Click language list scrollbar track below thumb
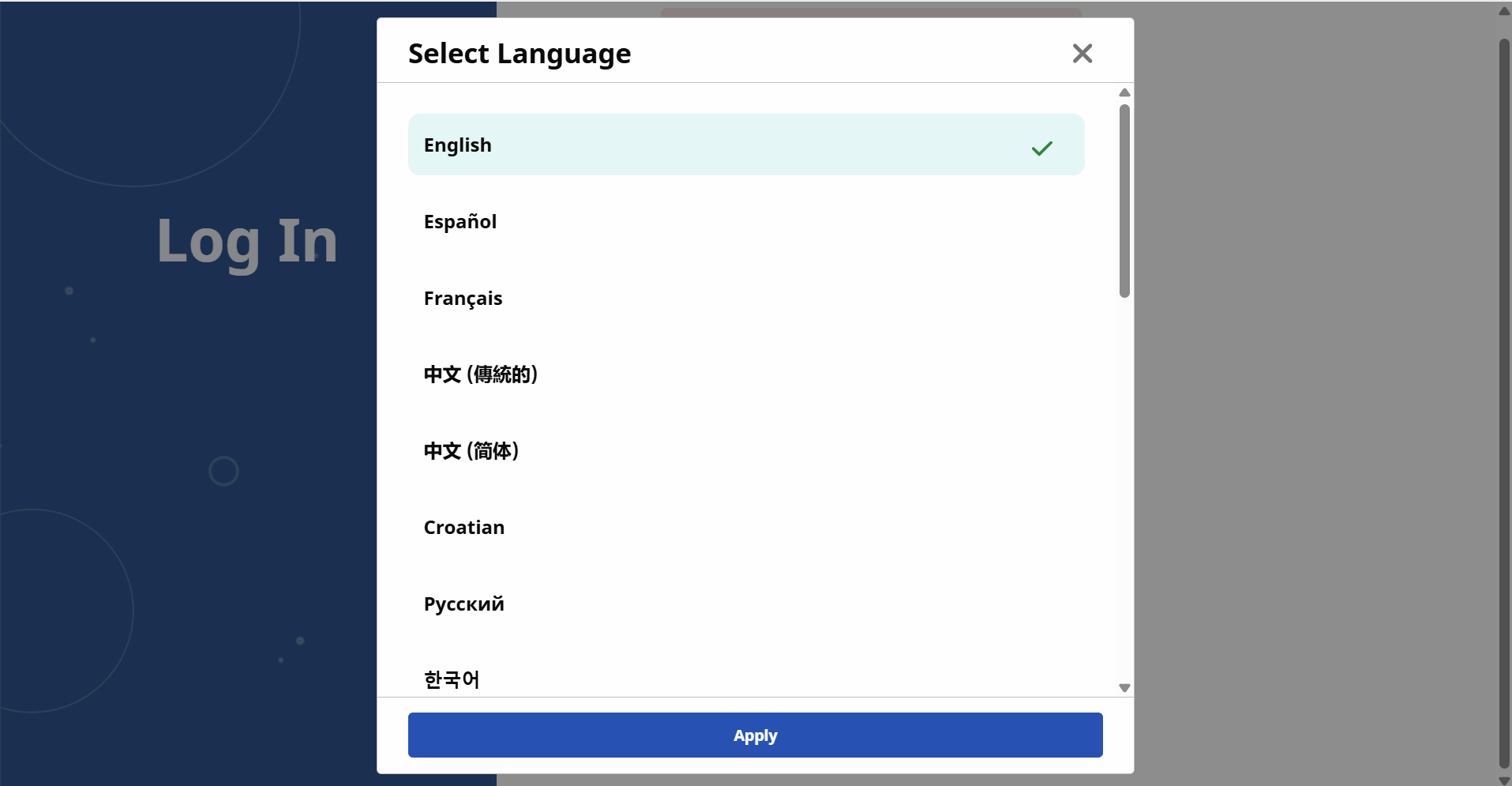Image resolution: width=1512 pixels, height=786 pixels. pos(1124,490)
